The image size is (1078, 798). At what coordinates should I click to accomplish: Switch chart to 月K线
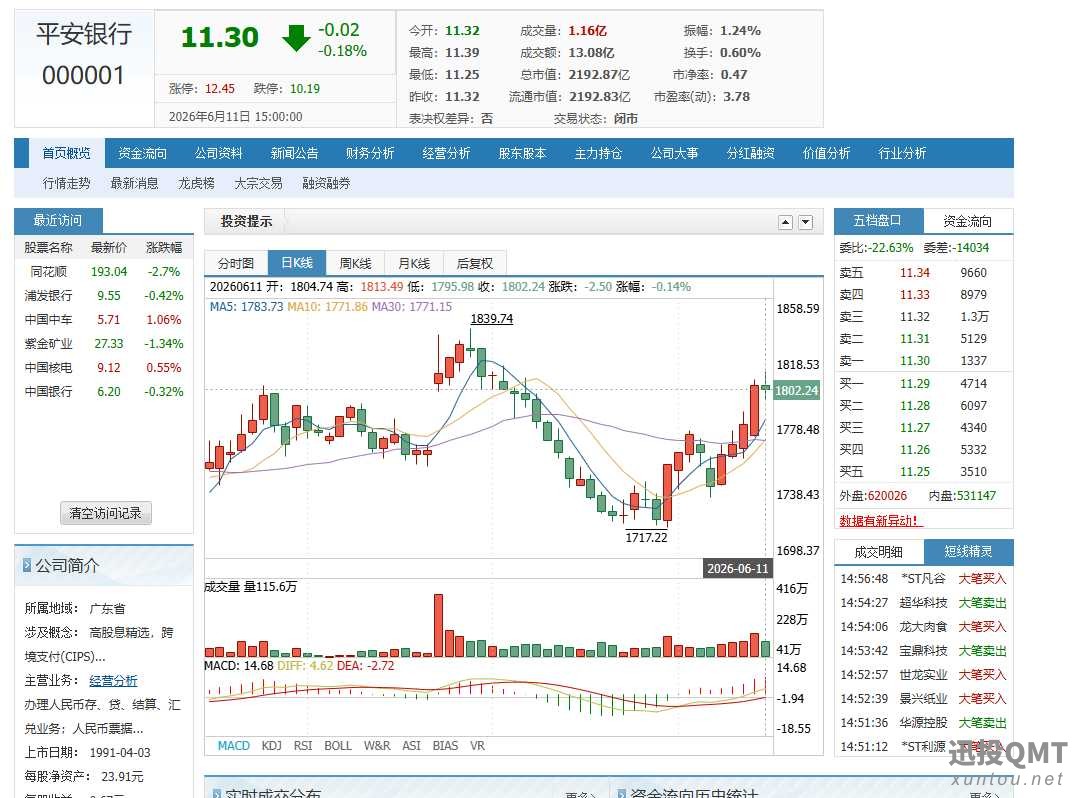pos(414,263)
